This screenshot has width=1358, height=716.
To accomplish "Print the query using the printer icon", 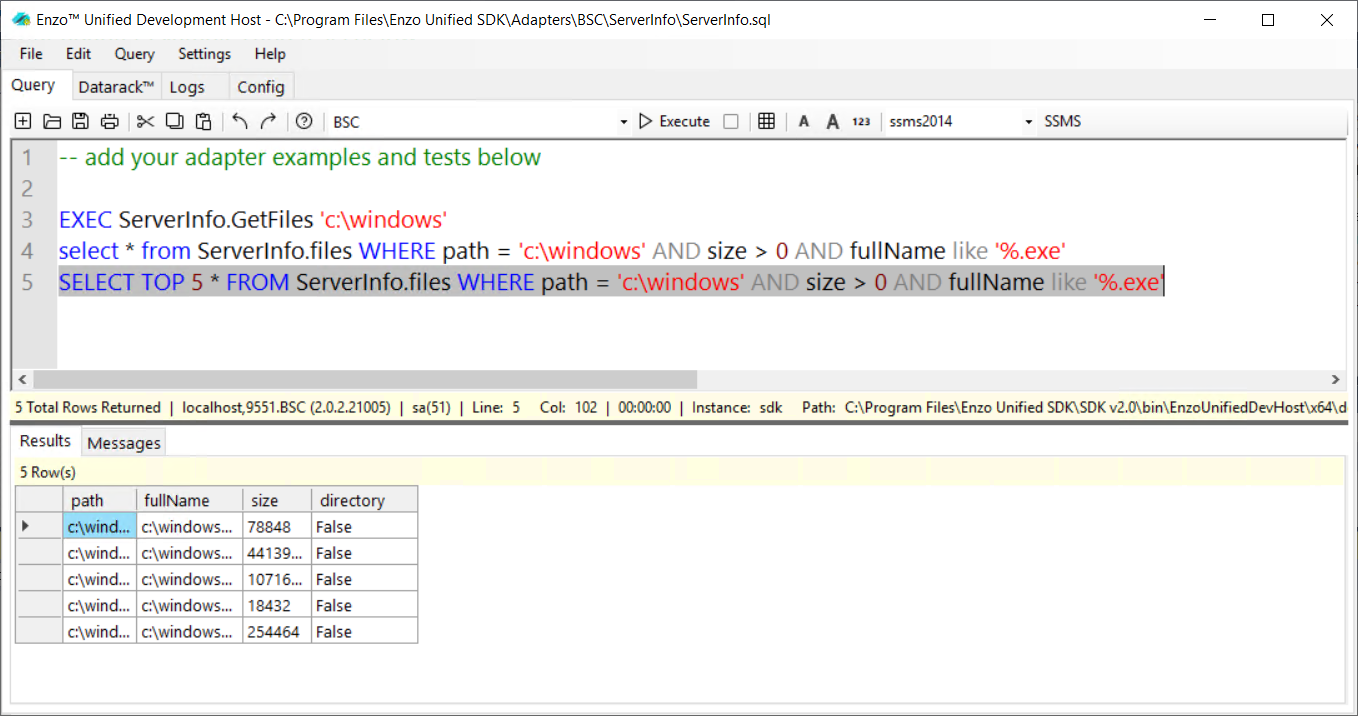I will click(110, 122).
